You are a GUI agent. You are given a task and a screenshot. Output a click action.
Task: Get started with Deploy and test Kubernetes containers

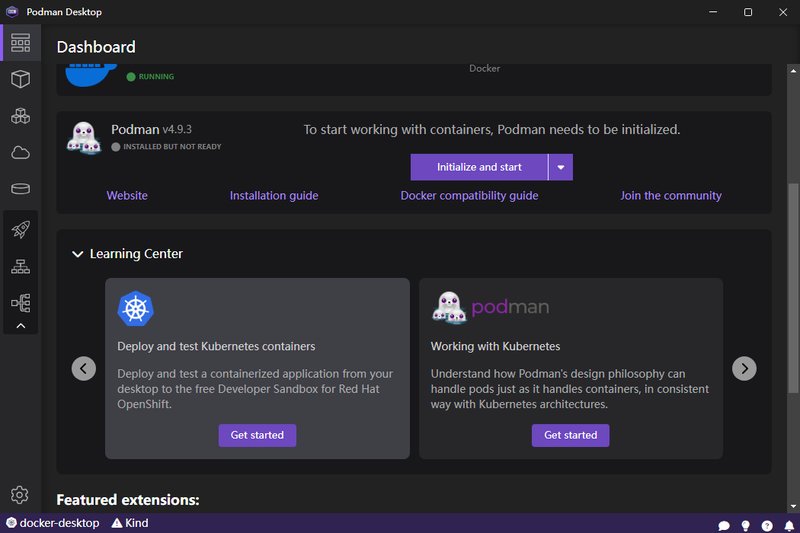point(257,435)
